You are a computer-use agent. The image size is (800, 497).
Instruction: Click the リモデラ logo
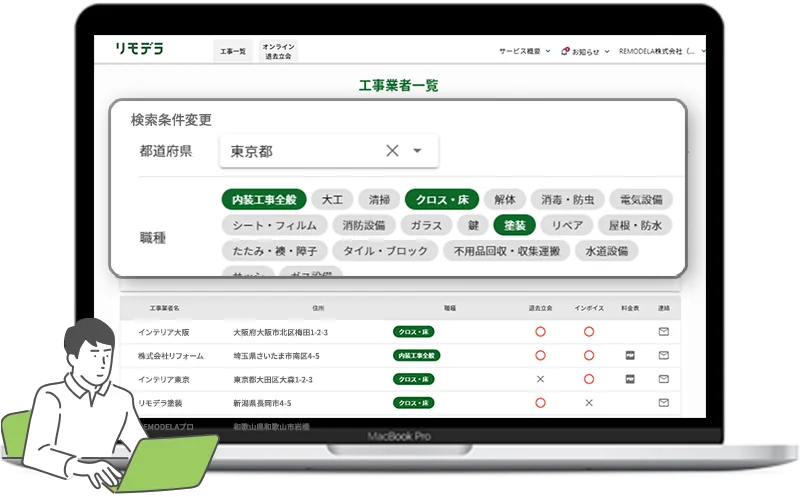(x=139, y=48)
